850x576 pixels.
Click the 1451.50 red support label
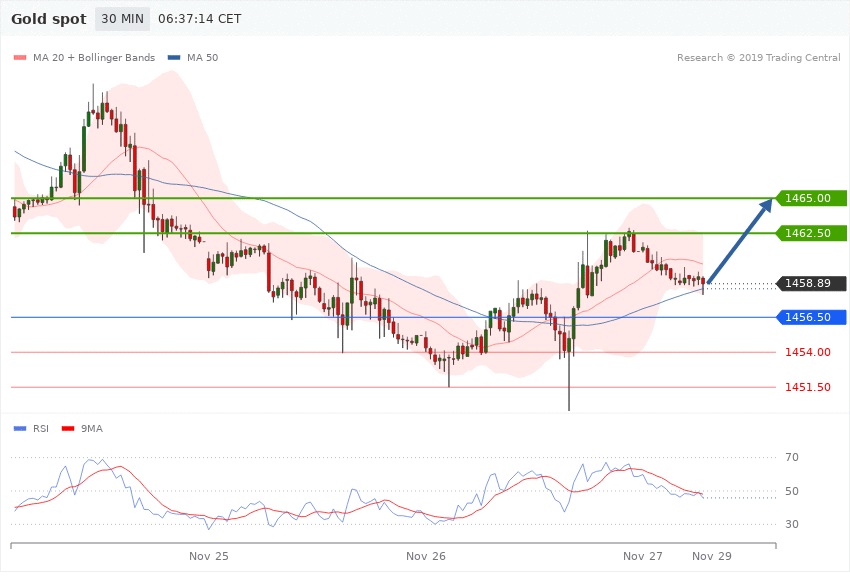(x=811, y=387)
